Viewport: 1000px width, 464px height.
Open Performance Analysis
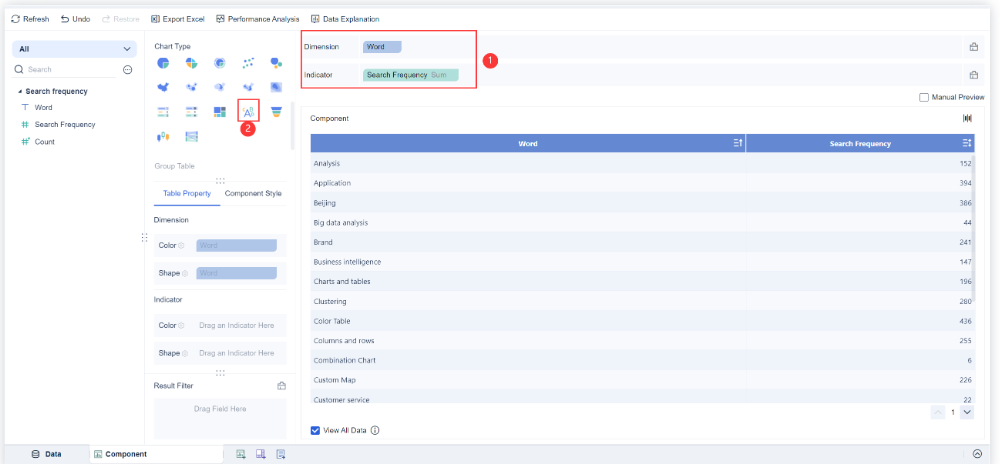[x=259, y=19]
